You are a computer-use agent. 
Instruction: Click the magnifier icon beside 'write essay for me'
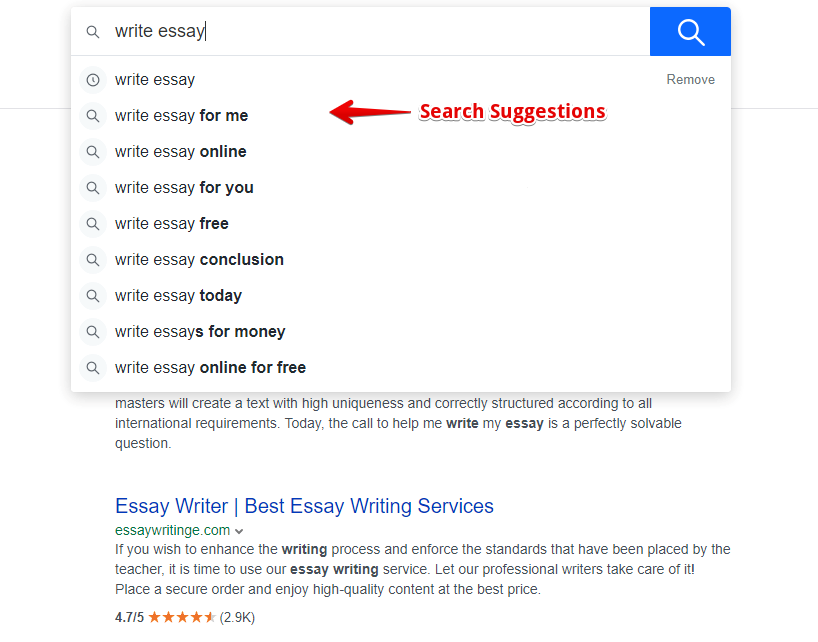pyautogui.click(x=93, y=116)
